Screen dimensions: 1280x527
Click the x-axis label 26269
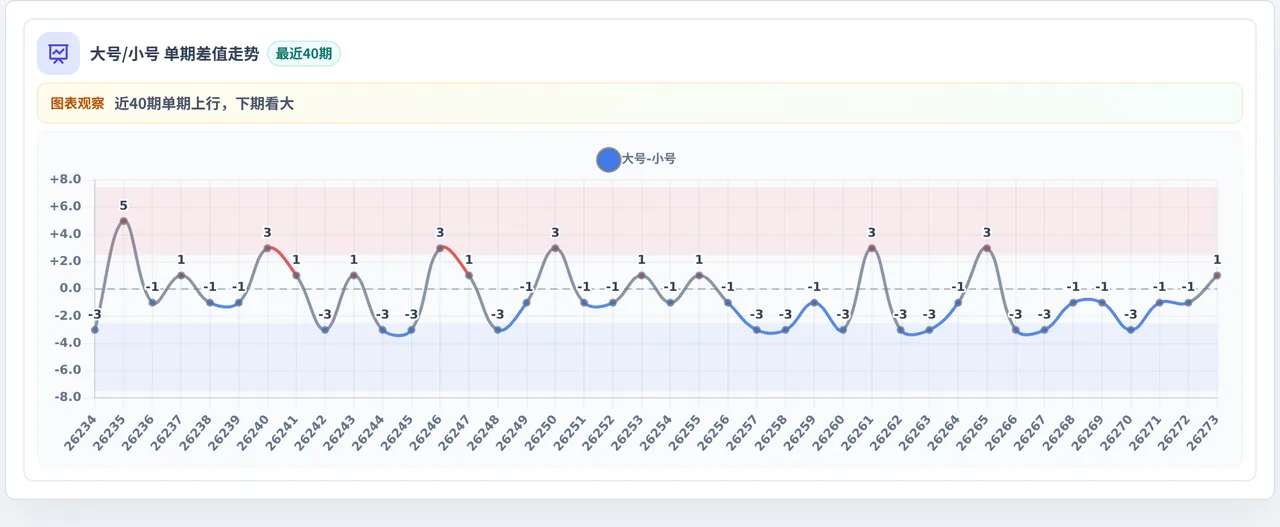coord(1087,433)
